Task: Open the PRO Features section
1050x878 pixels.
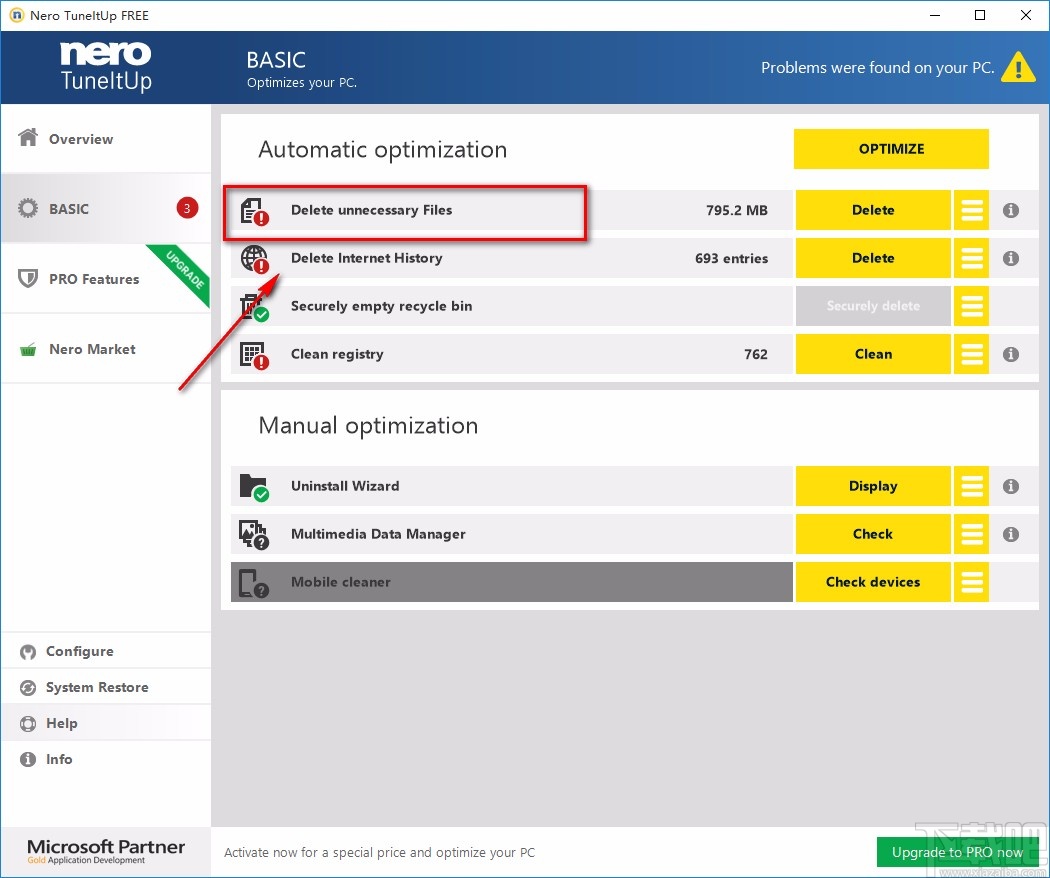Action: pyautogui.click(x=106, y=279)
